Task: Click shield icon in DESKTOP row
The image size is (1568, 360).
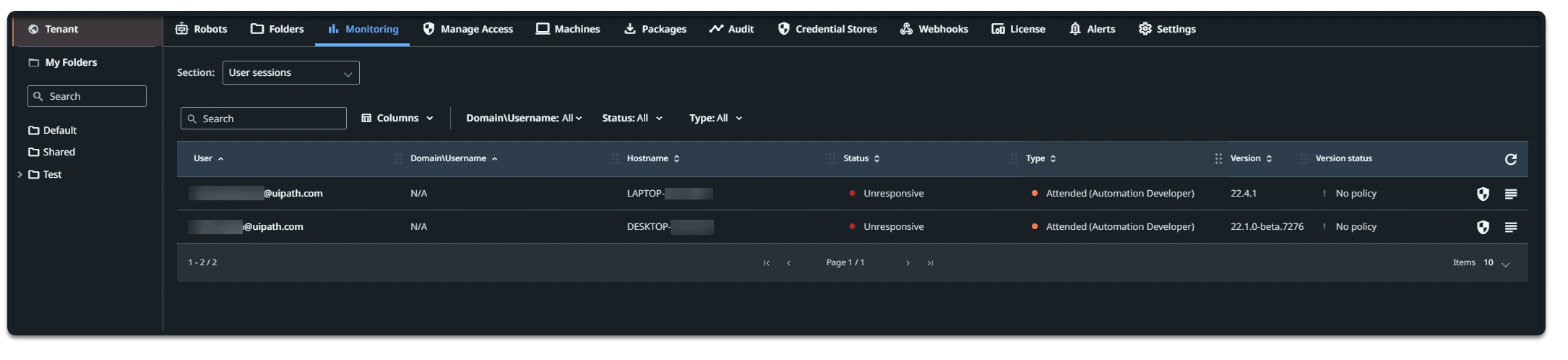Action: tap(1483, 227)
